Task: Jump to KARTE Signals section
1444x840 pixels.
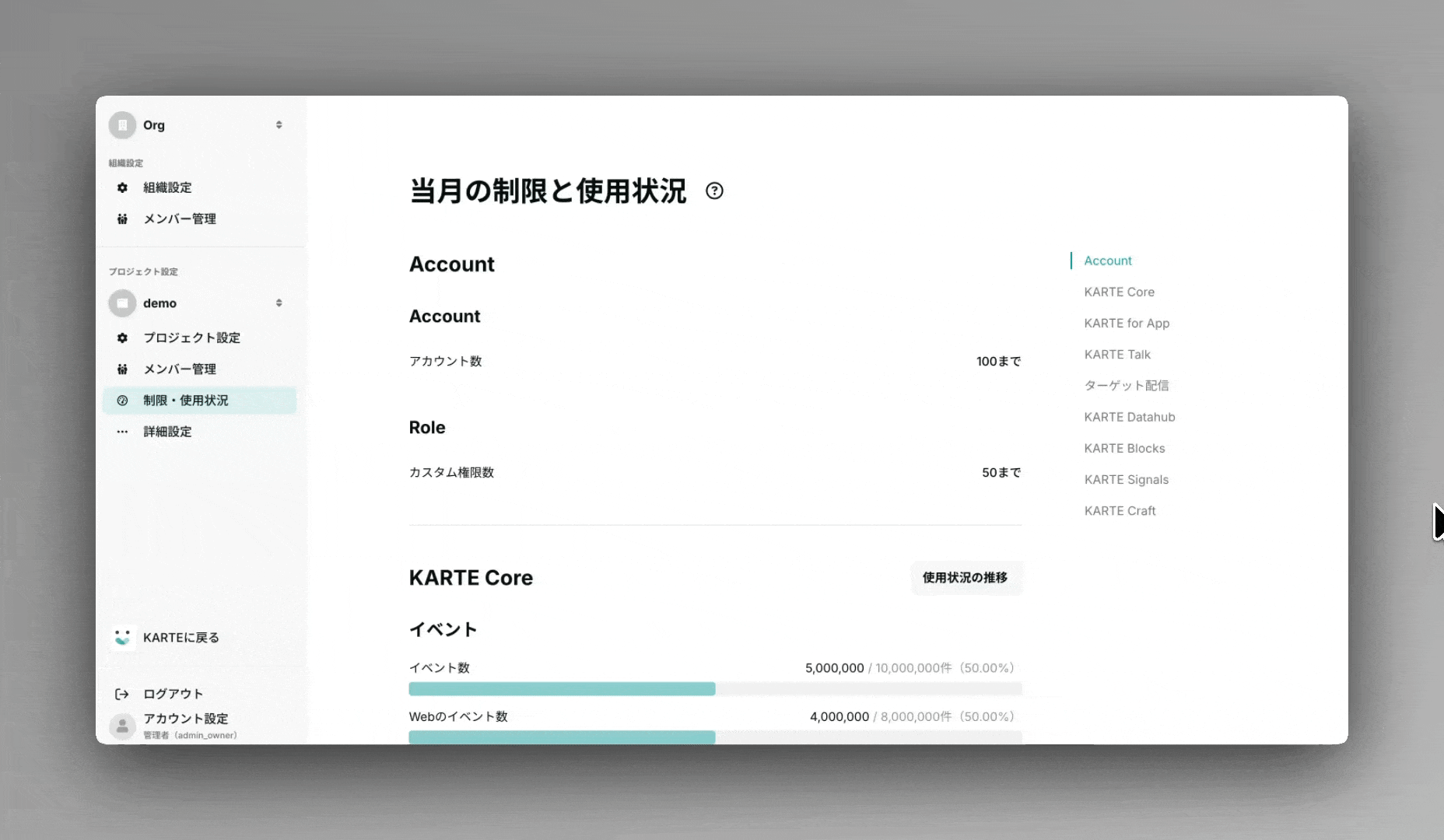Action: (x=1127, y=480)
